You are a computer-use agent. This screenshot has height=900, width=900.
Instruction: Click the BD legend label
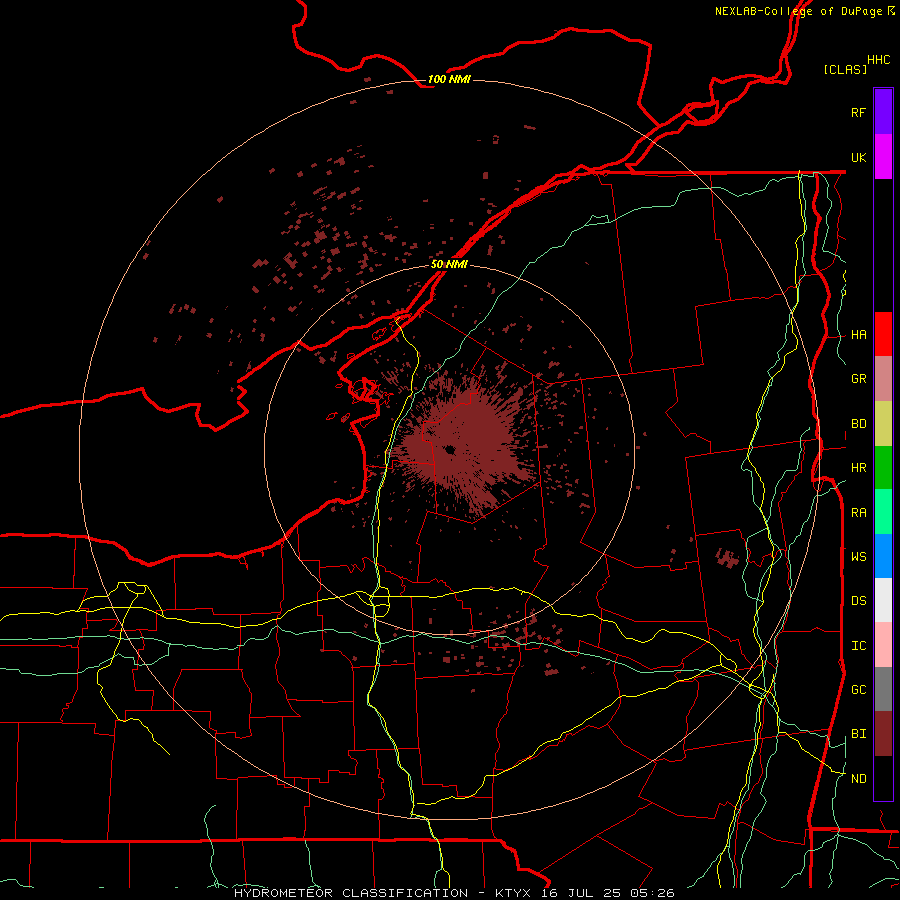click(858, 424)
